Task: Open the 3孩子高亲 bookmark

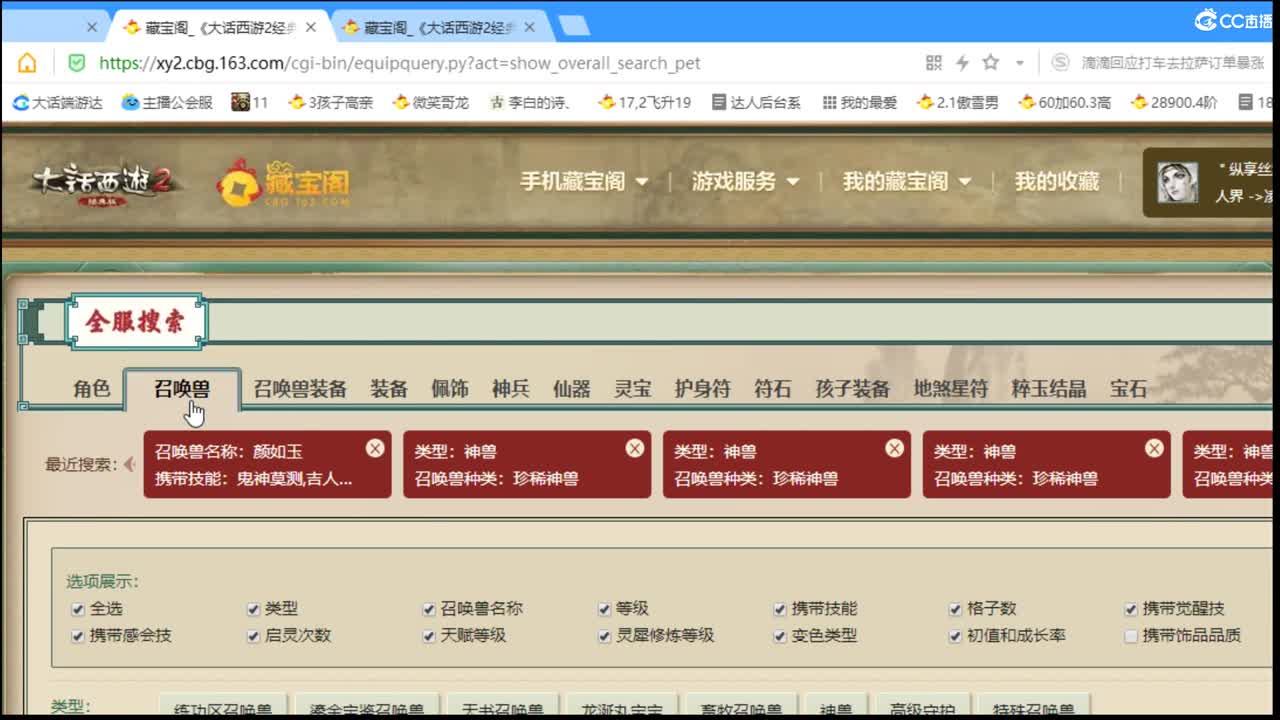Action: (x=330, y=102)
